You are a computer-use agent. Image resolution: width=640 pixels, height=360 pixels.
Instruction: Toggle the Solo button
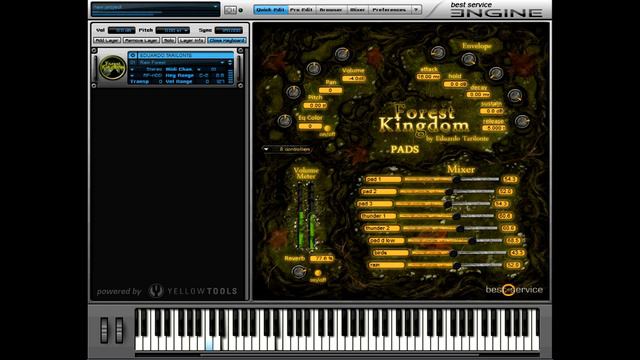click(x=169, y=40)
